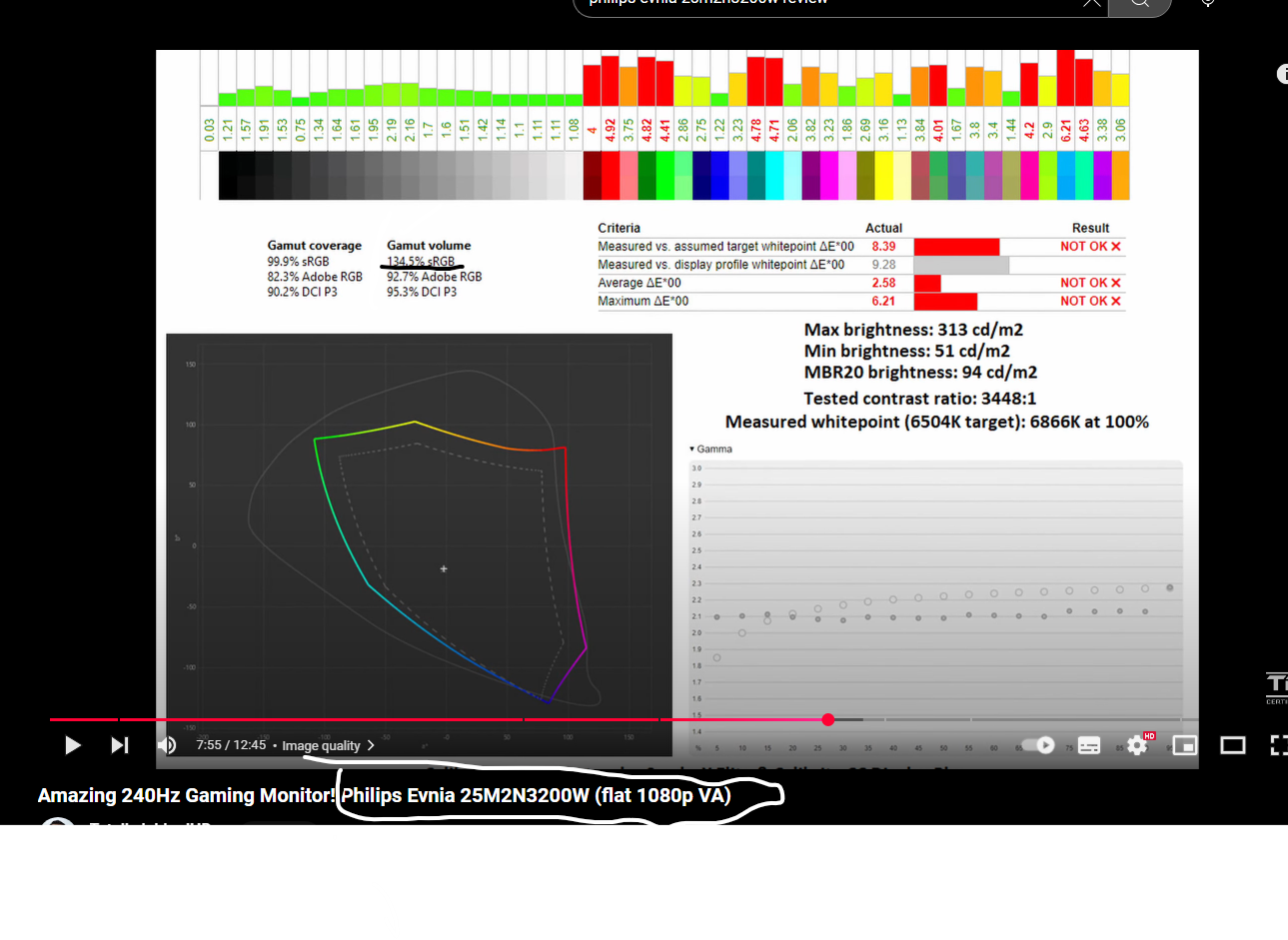1288x940 pixels.
Task: Open the Image quality chapter list
Action: click(x=329, y=745)
